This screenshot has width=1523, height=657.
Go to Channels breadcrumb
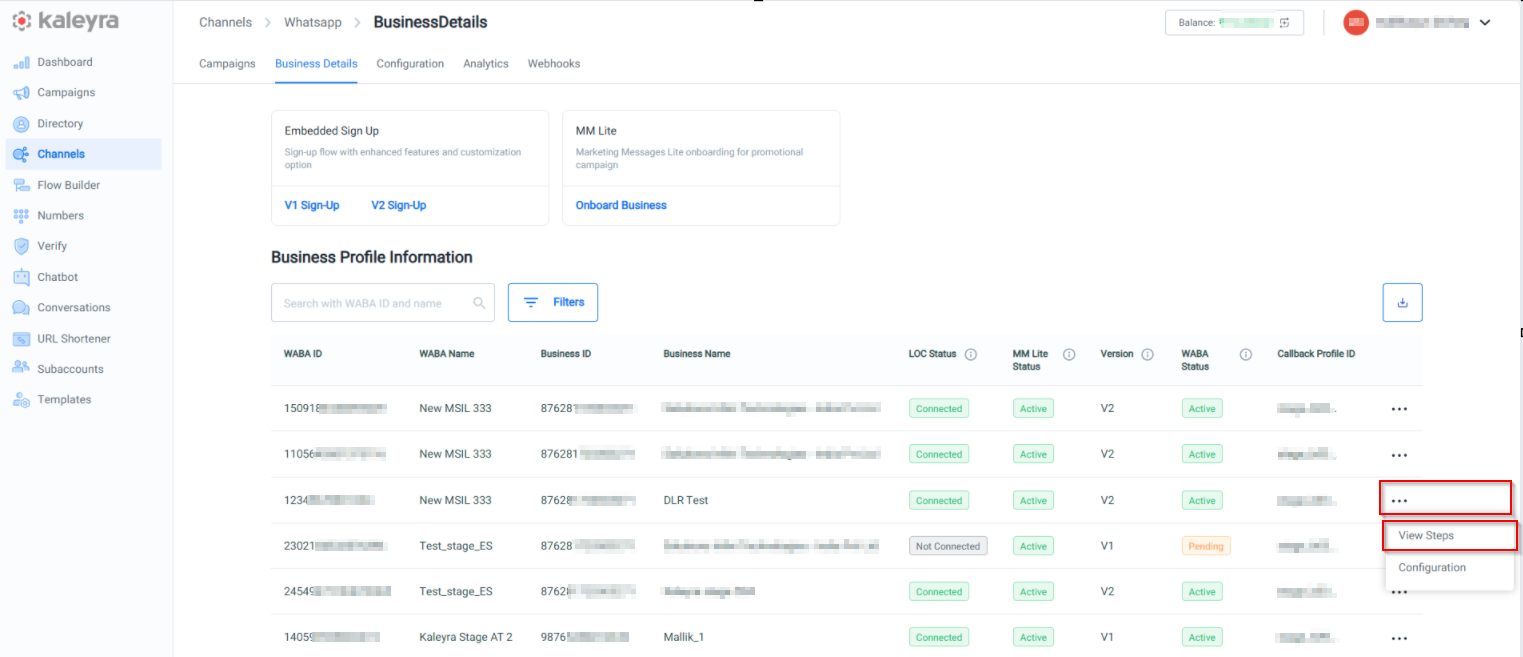(x=226, y=22)
